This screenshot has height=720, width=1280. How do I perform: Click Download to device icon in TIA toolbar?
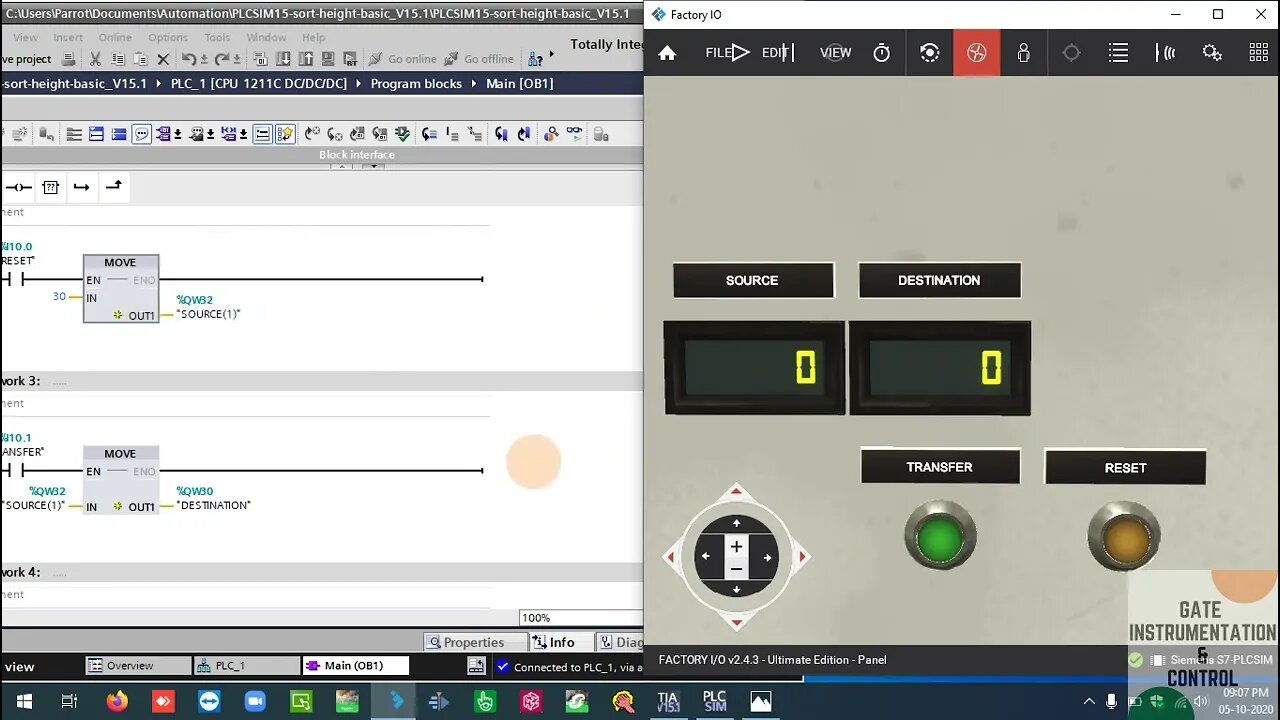coord(284,59)
